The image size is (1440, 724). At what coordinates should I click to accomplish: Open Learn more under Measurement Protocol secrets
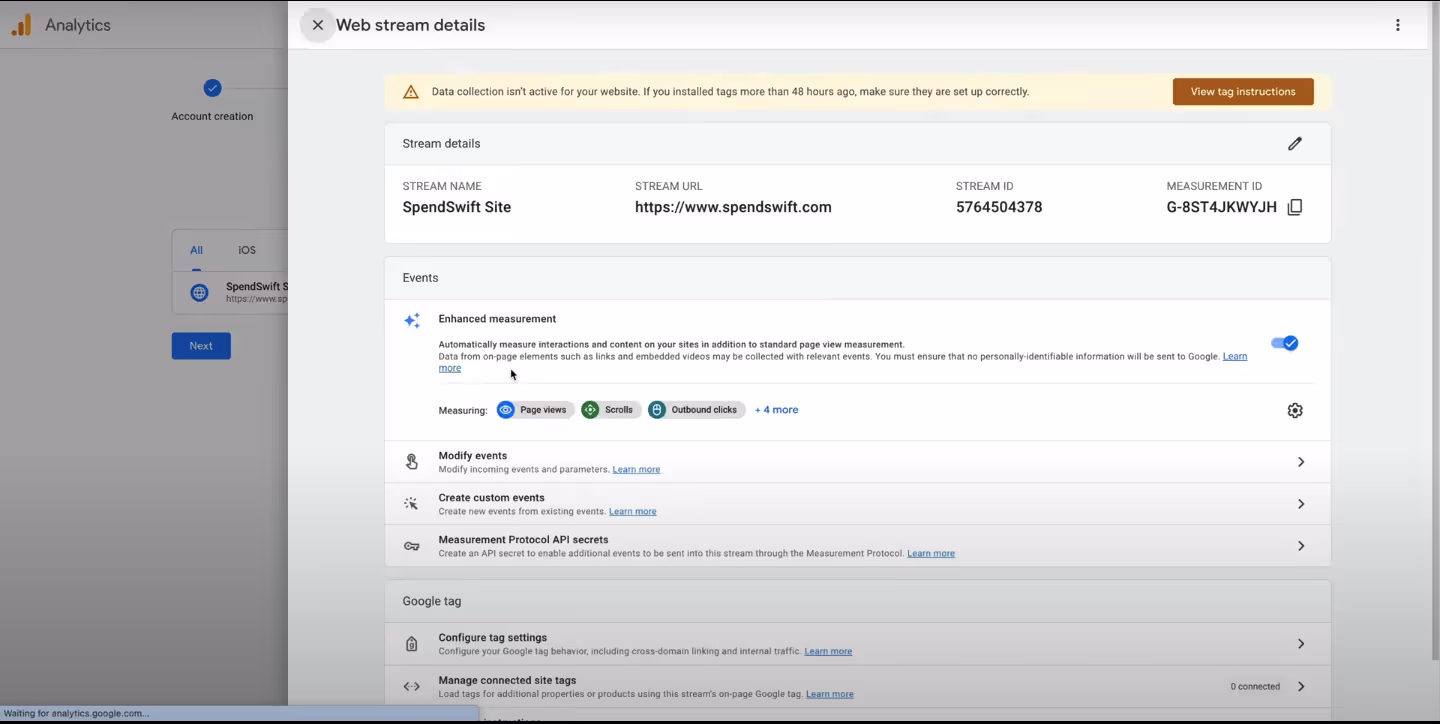click(x=931, y=554)
